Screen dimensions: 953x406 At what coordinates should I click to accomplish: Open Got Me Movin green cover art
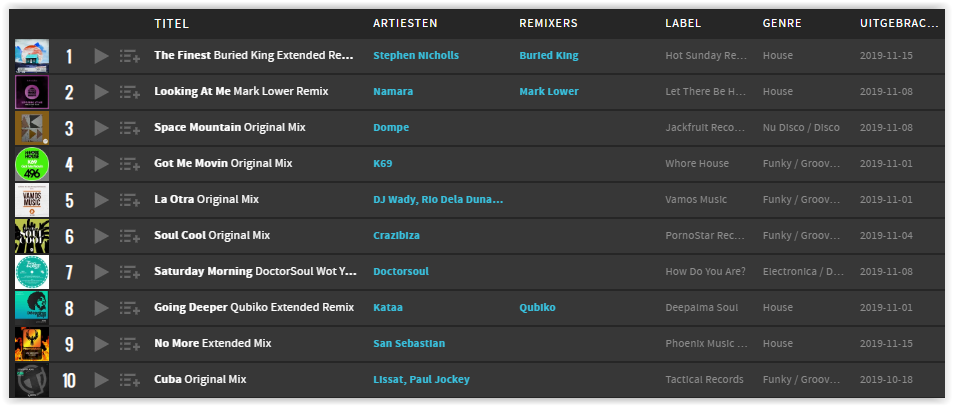tap(32, 164)
